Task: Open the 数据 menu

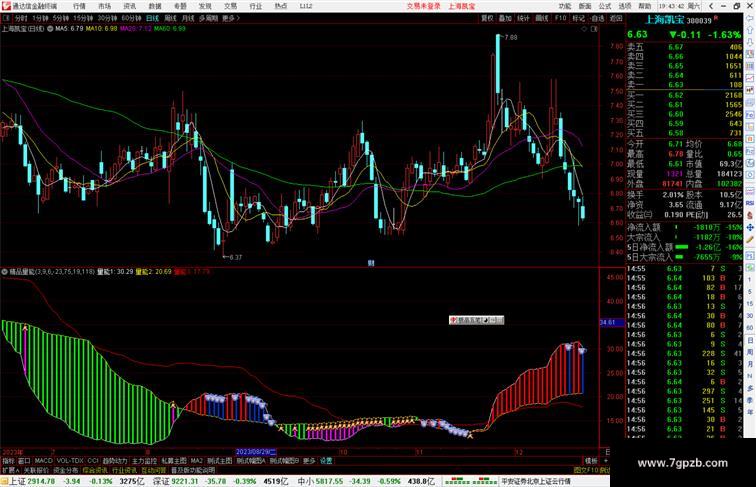Action: point(154,6)
